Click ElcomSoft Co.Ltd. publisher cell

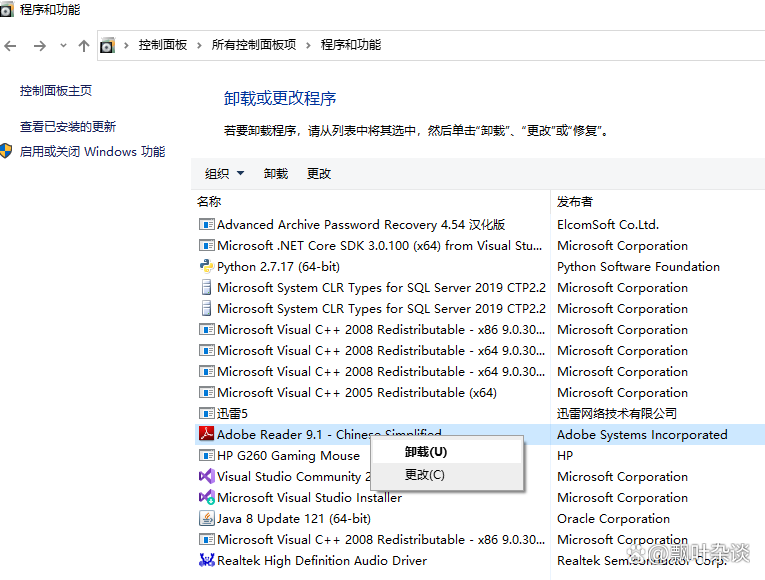608,224
